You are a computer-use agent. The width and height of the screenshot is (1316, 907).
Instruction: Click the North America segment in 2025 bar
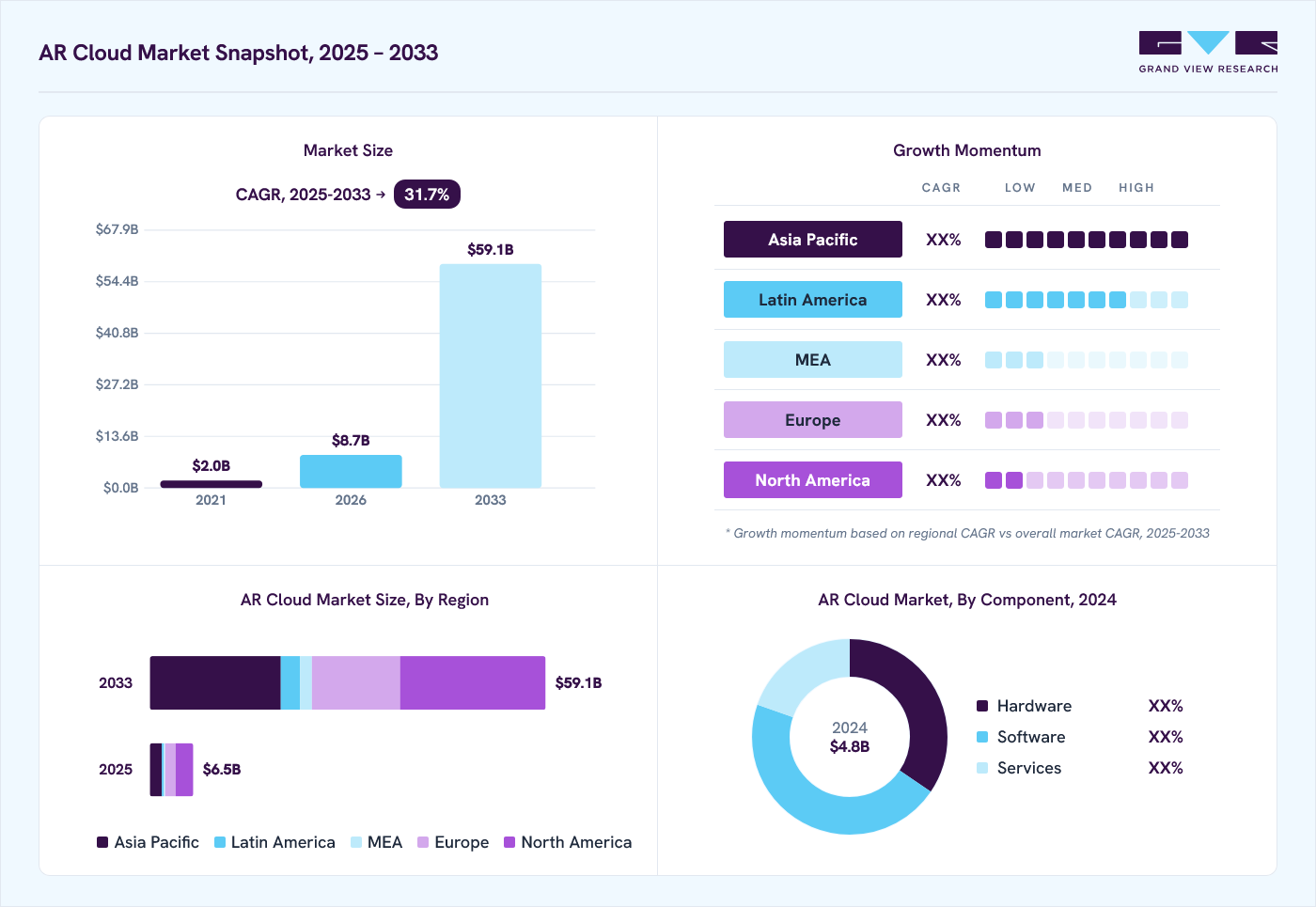click(184, 770)
